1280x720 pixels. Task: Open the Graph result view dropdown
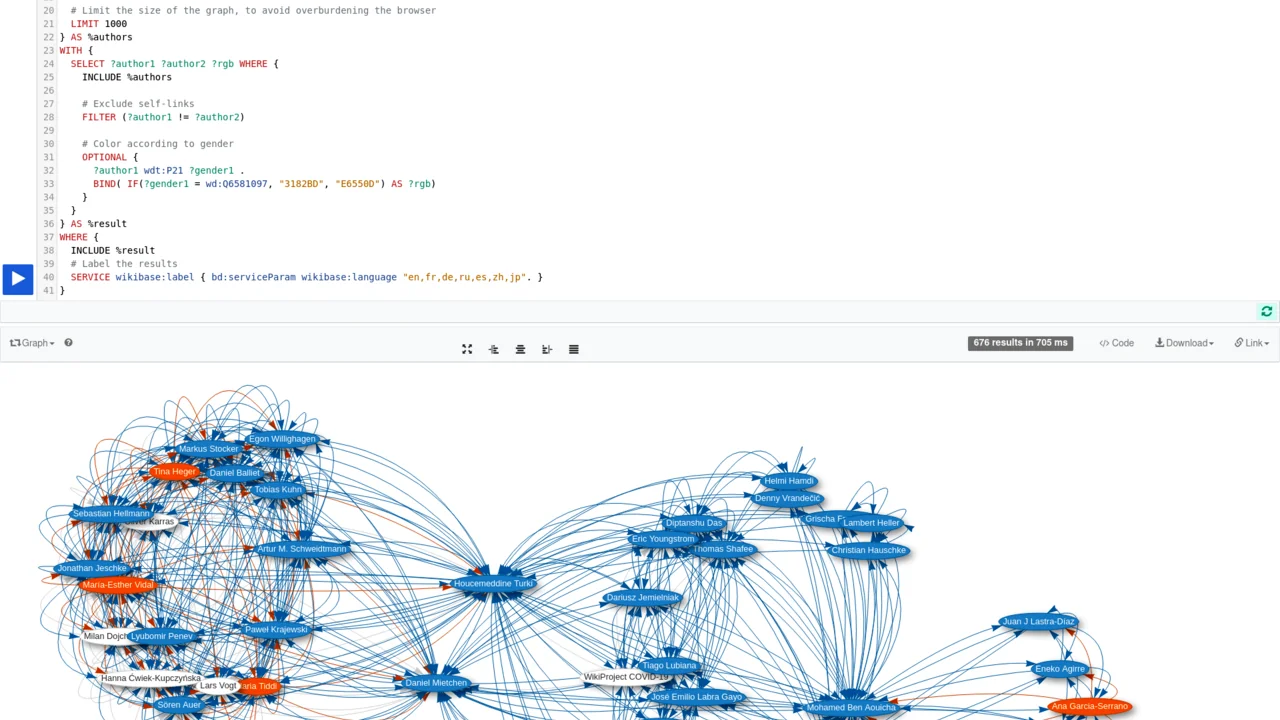[32, 343]
